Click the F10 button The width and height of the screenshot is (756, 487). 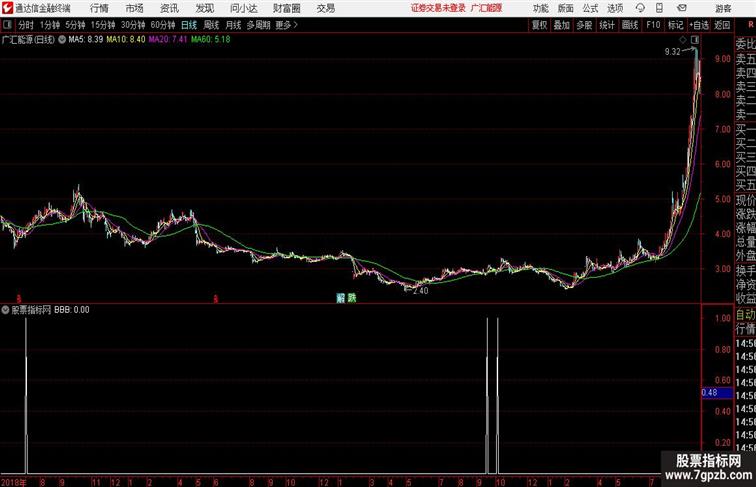pyautogui.click(x=653, y=25)
